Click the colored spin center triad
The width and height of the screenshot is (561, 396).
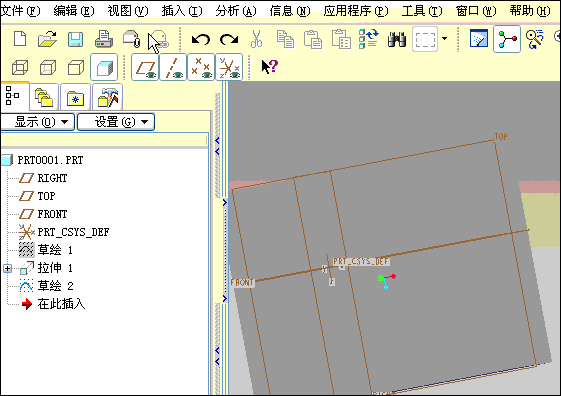[387, 281]
